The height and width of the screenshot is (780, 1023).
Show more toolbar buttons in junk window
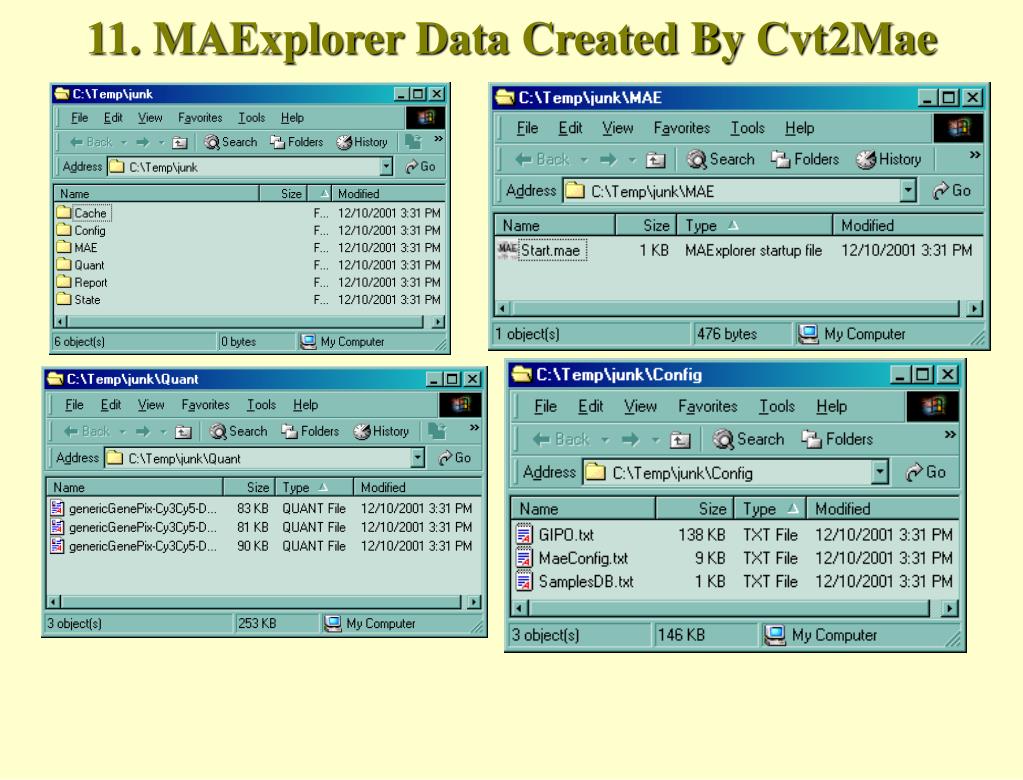[x=438, y=138]
